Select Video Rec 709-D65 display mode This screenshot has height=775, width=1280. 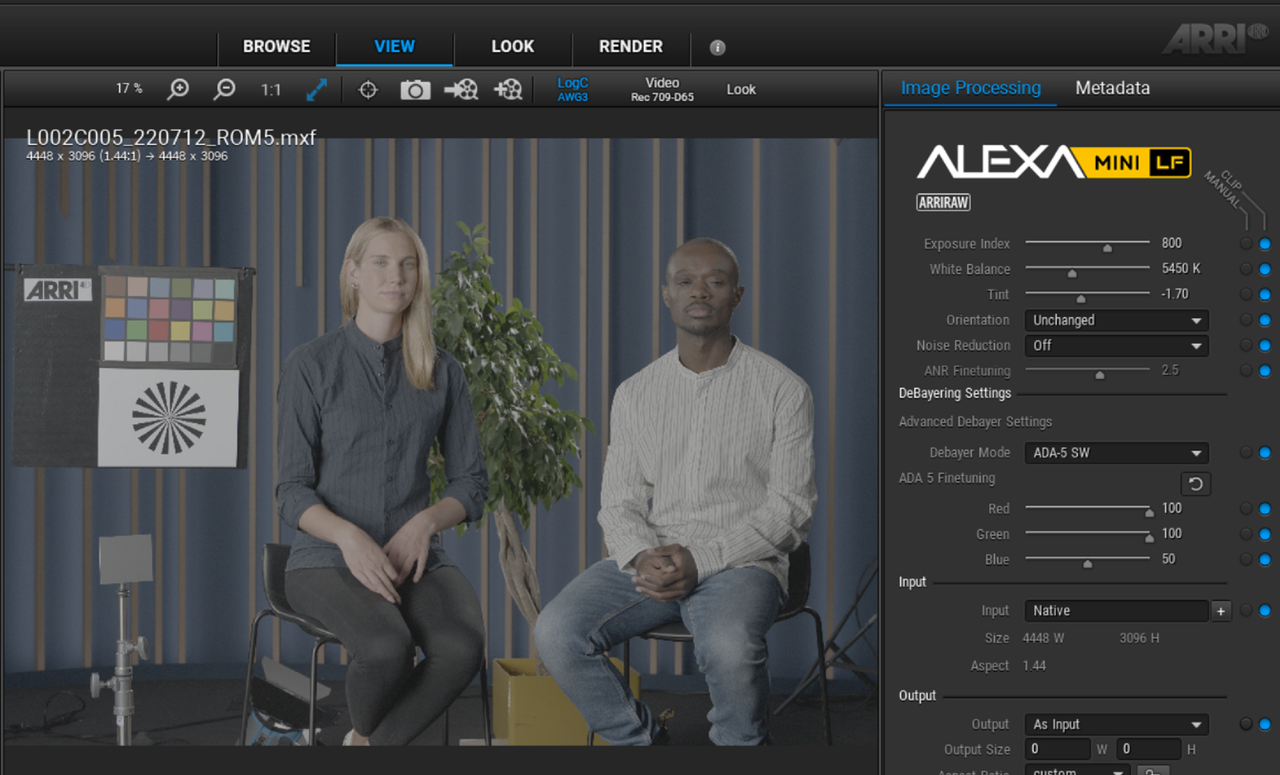[662, 90]
